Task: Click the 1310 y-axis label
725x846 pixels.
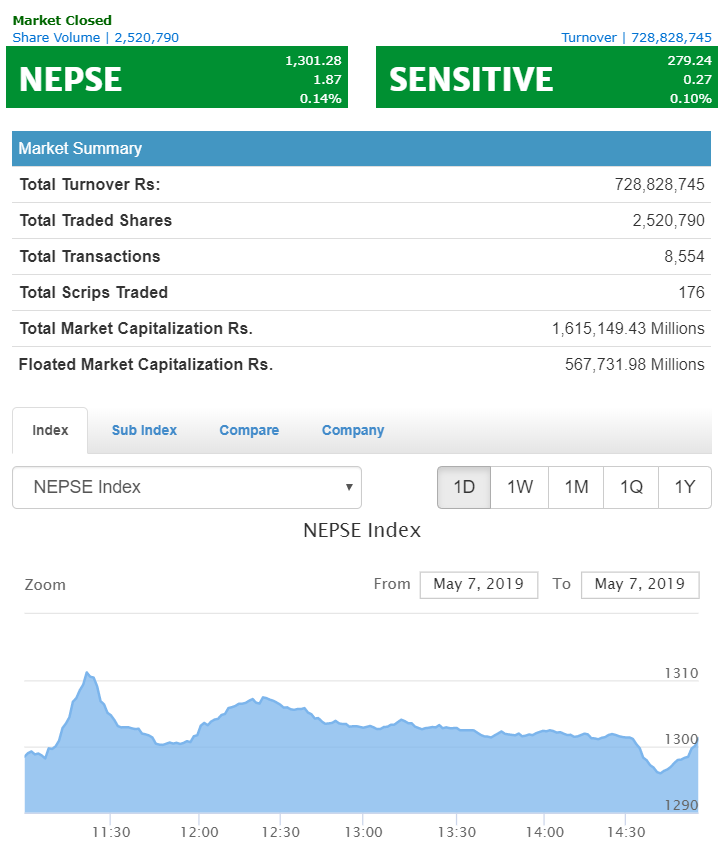Action: [681, 673]
